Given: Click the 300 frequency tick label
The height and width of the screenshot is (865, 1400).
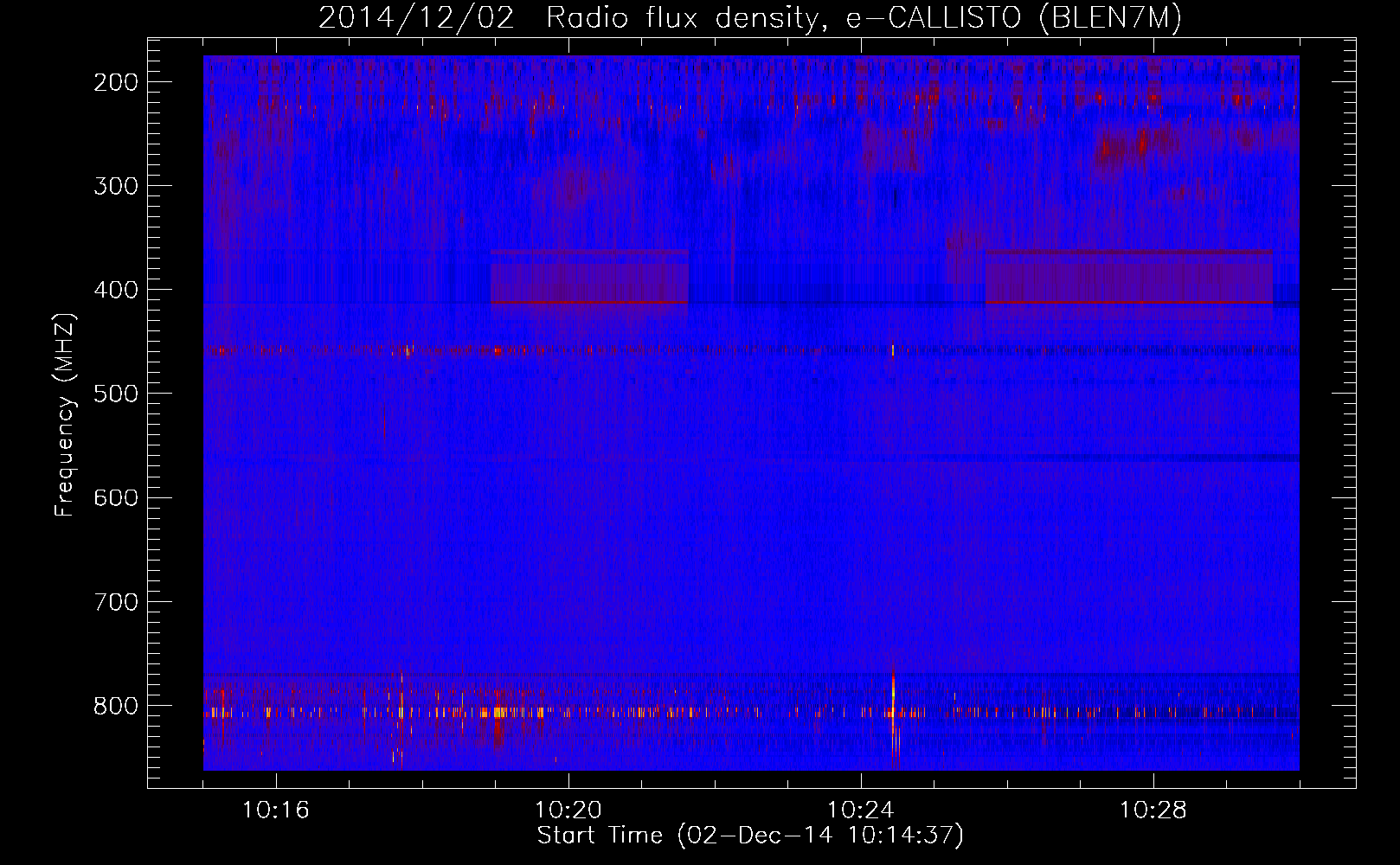Looking at the screenshot, I should [x=116, y=186].
